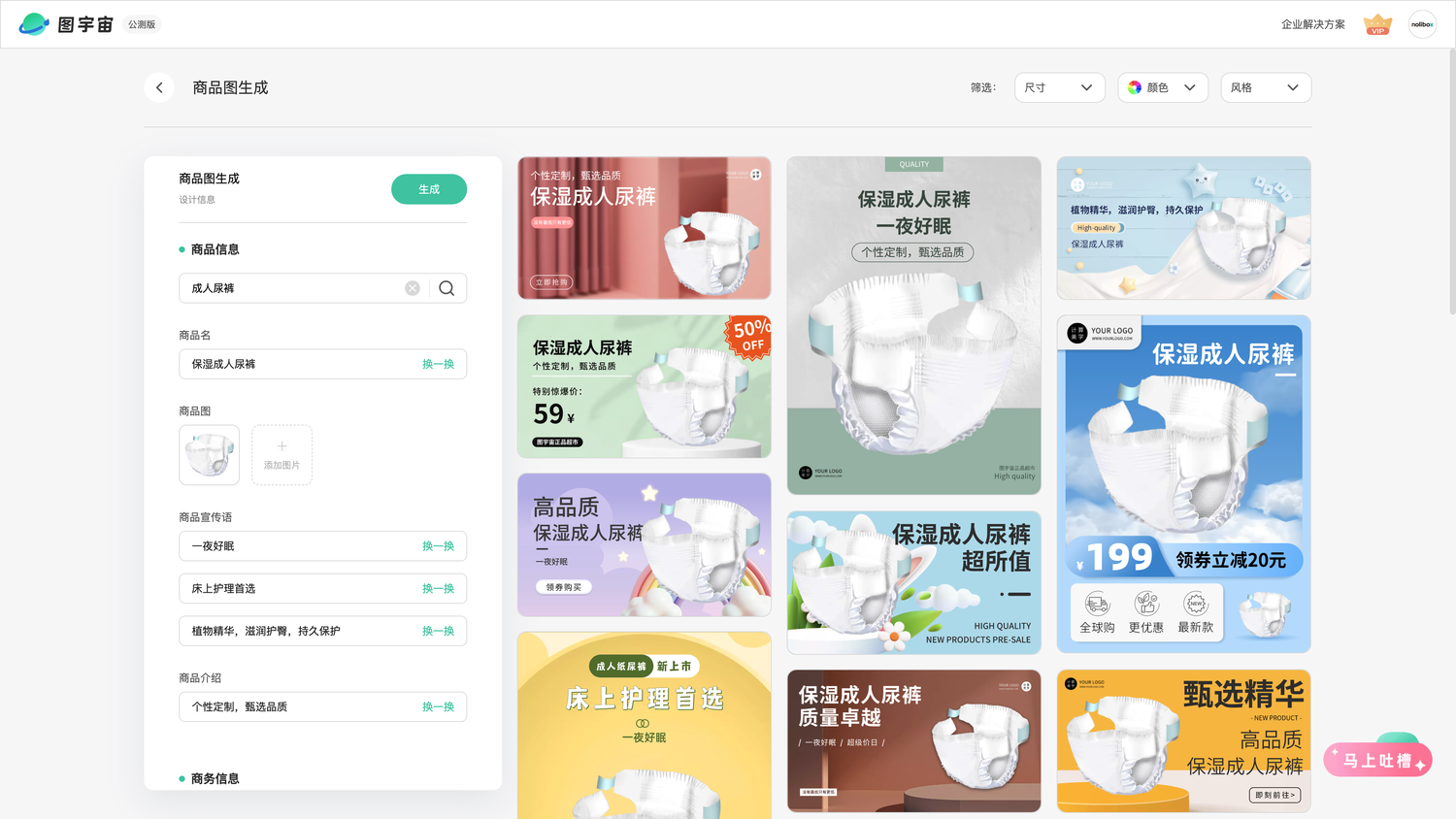Open the 尺寸 filter dropdown
1456x819 pixels.
1059,87
